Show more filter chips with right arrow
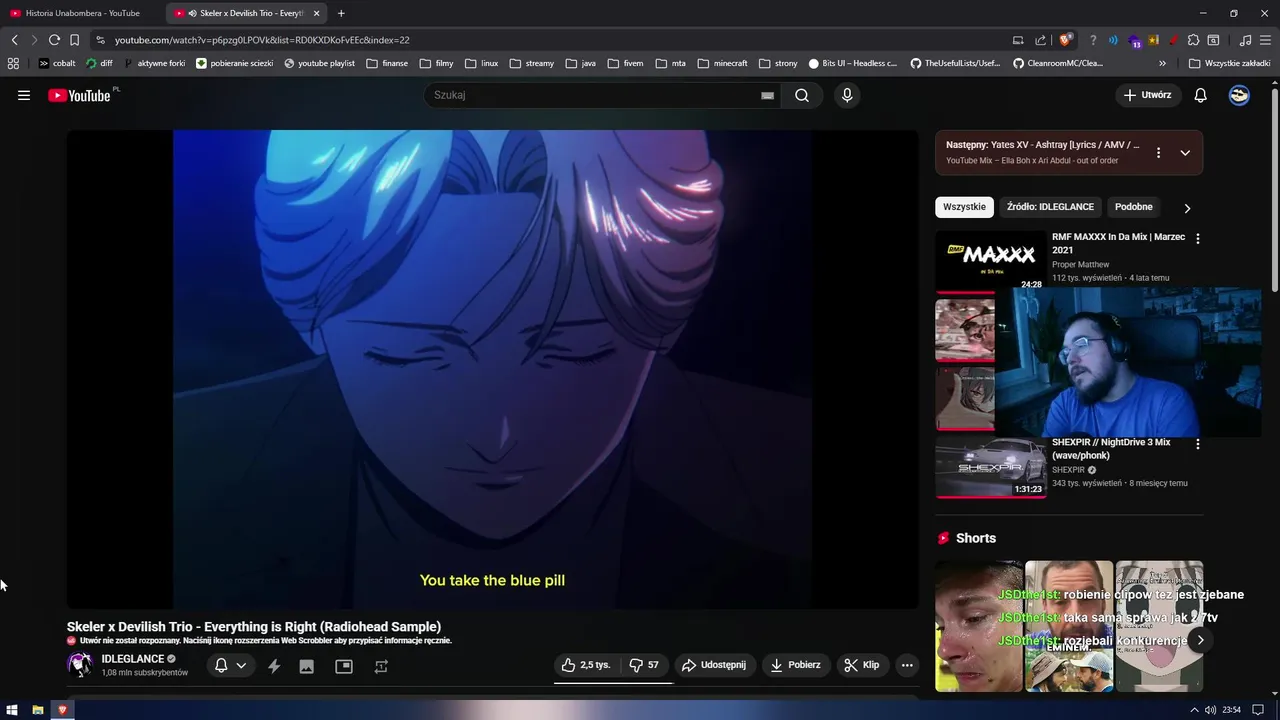 tap(1187, 208)
